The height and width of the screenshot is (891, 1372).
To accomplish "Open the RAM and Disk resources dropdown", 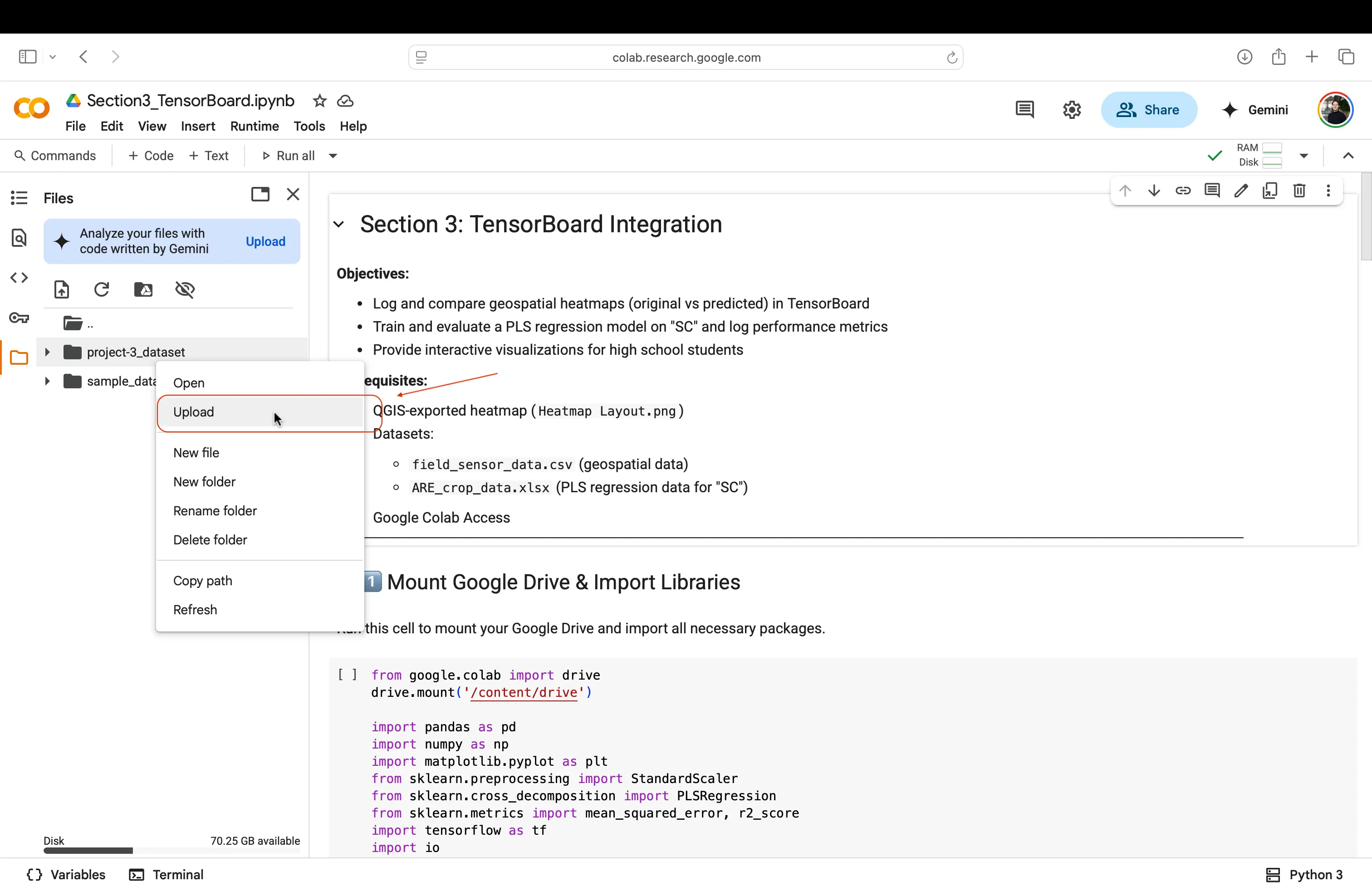I will tap(1303, 156).
